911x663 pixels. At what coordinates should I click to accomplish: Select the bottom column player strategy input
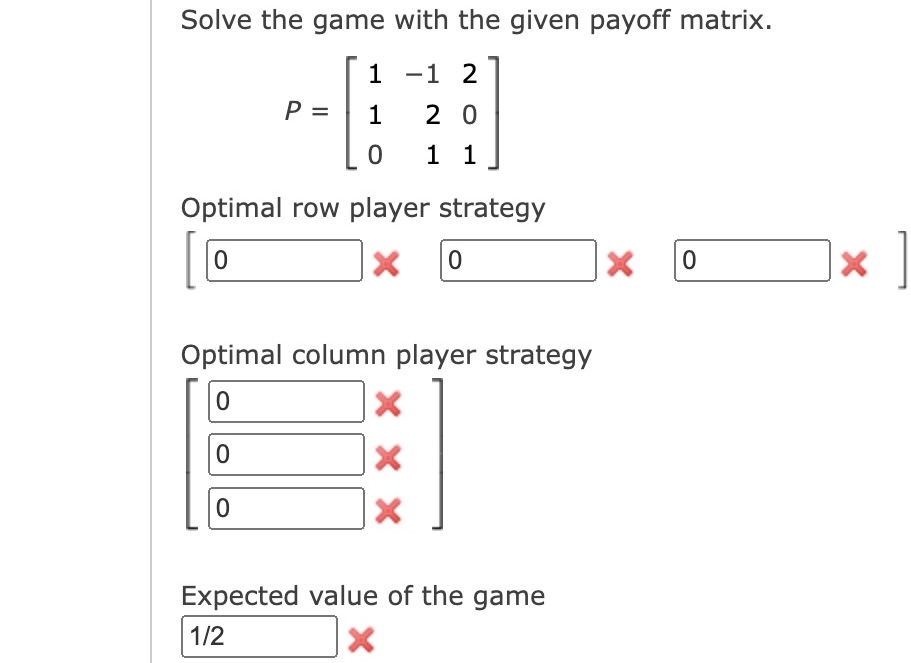point(286,509)
